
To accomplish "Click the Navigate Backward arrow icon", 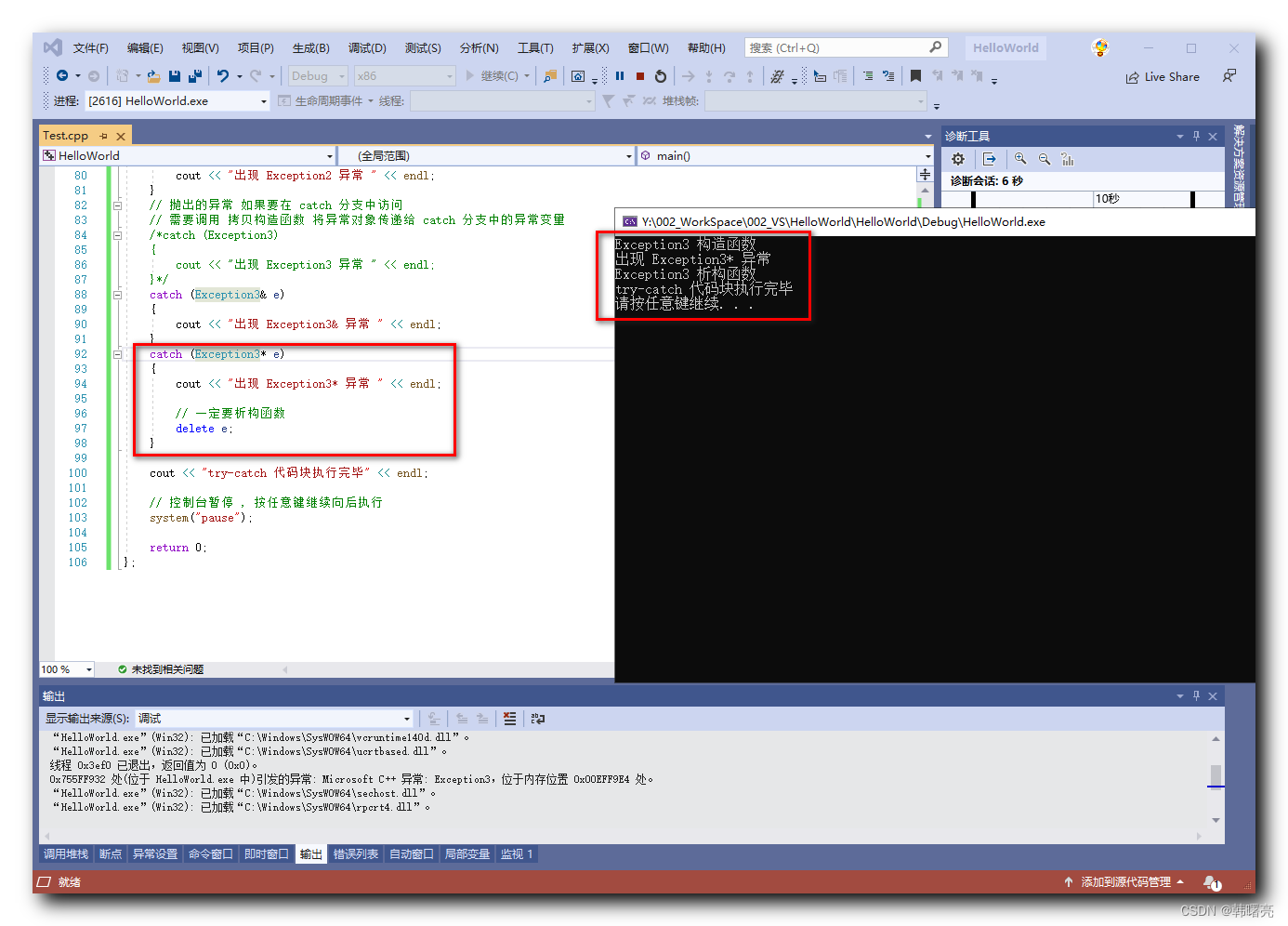I will pyautogui.click(x=62, y=76).
